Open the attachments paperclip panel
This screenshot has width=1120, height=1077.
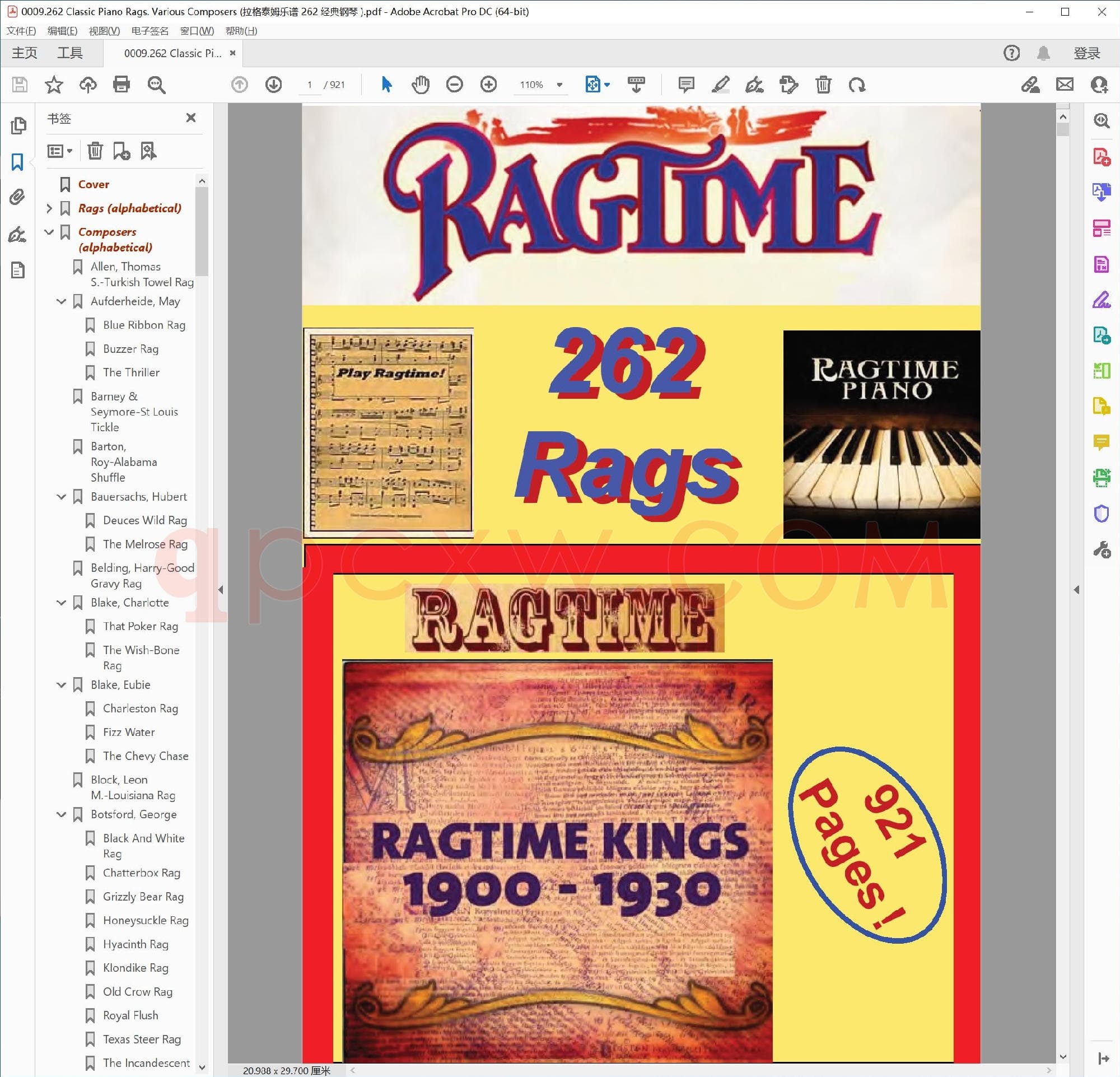point(17,197)
